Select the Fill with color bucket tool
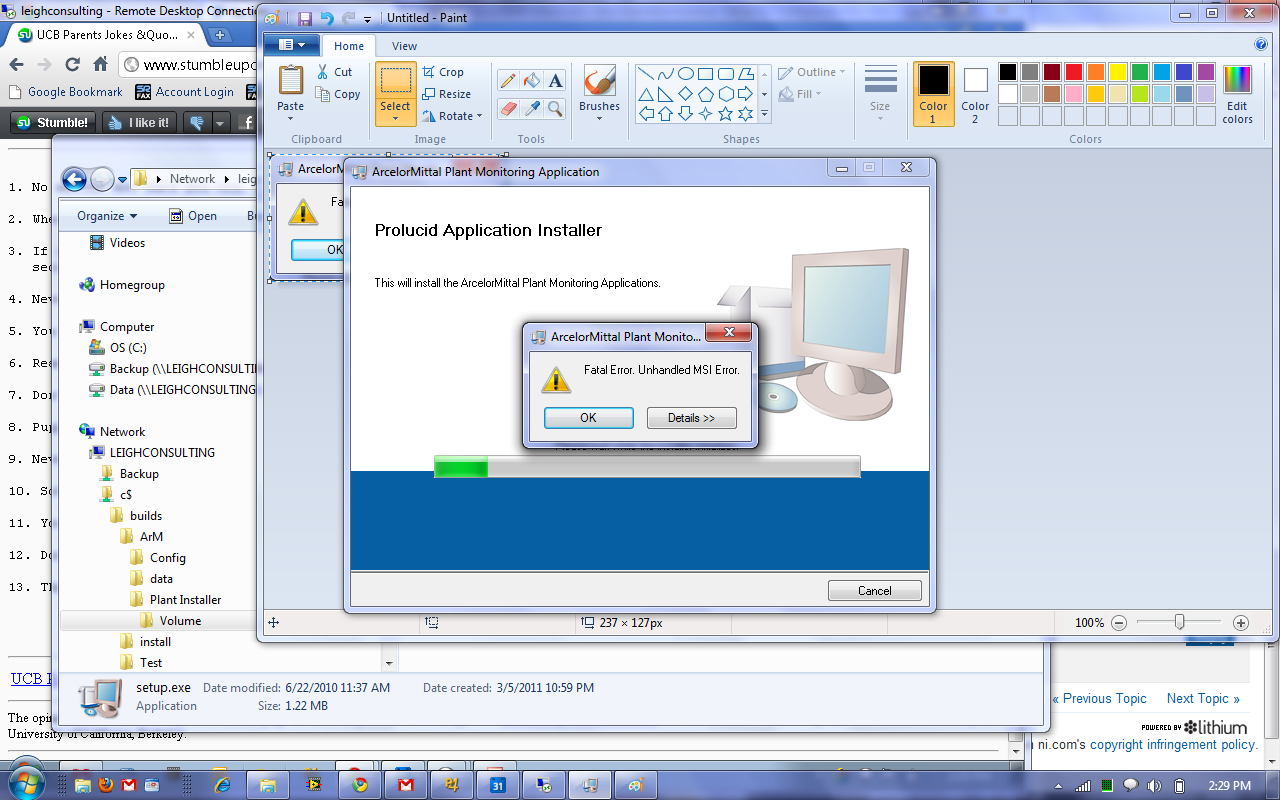The image size is (1280, 800). click(532, 81)
